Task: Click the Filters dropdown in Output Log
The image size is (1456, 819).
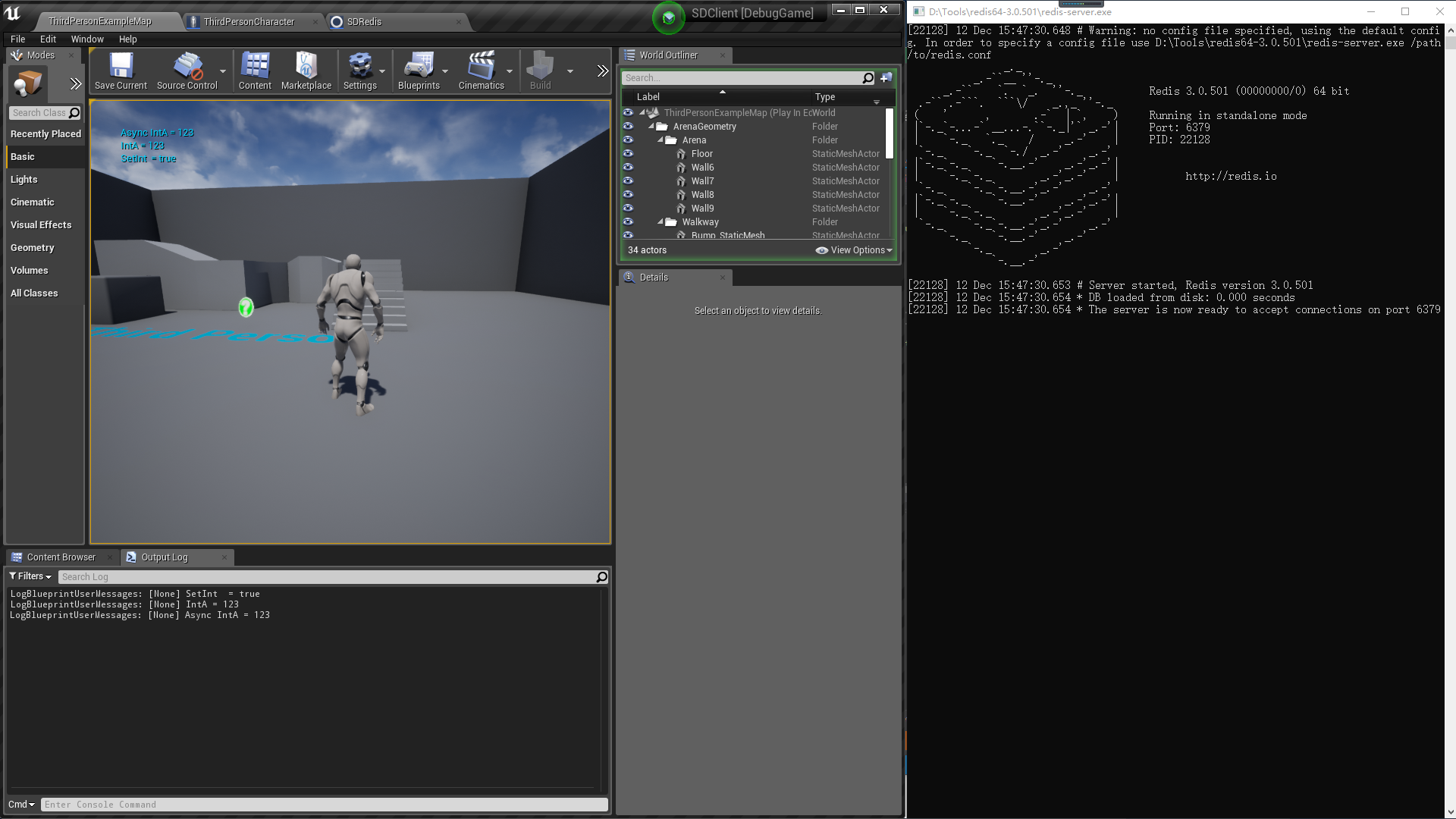Action: point(30,576)
